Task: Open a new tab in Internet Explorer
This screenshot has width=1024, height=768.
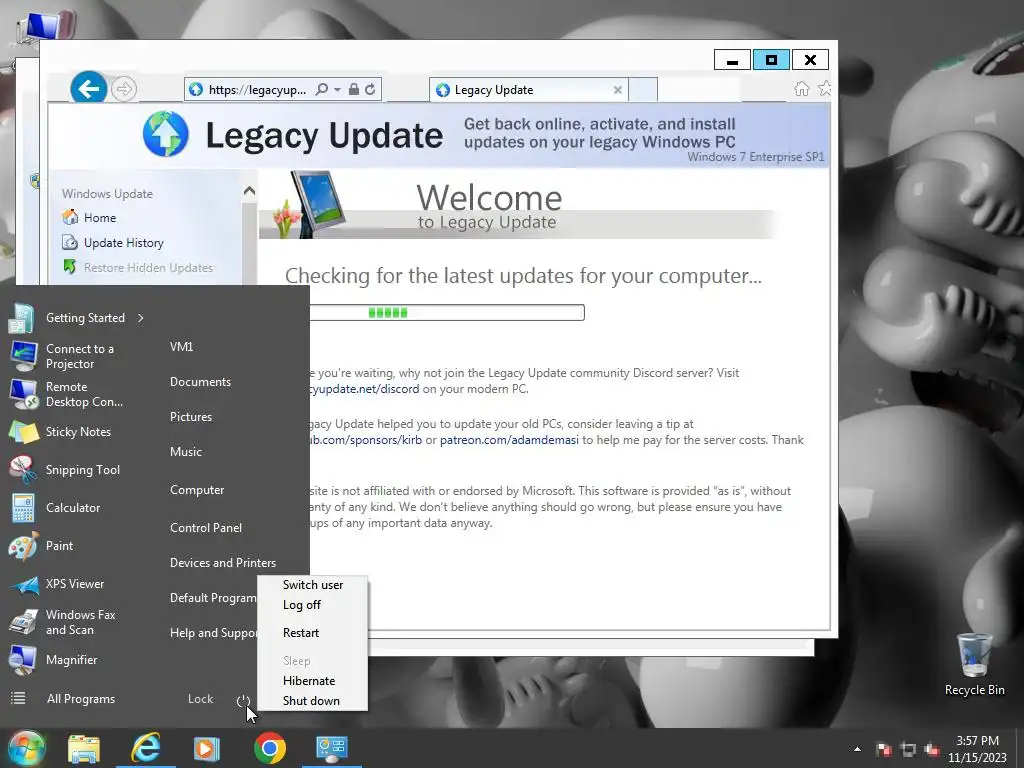Action: tap(643, 90)
